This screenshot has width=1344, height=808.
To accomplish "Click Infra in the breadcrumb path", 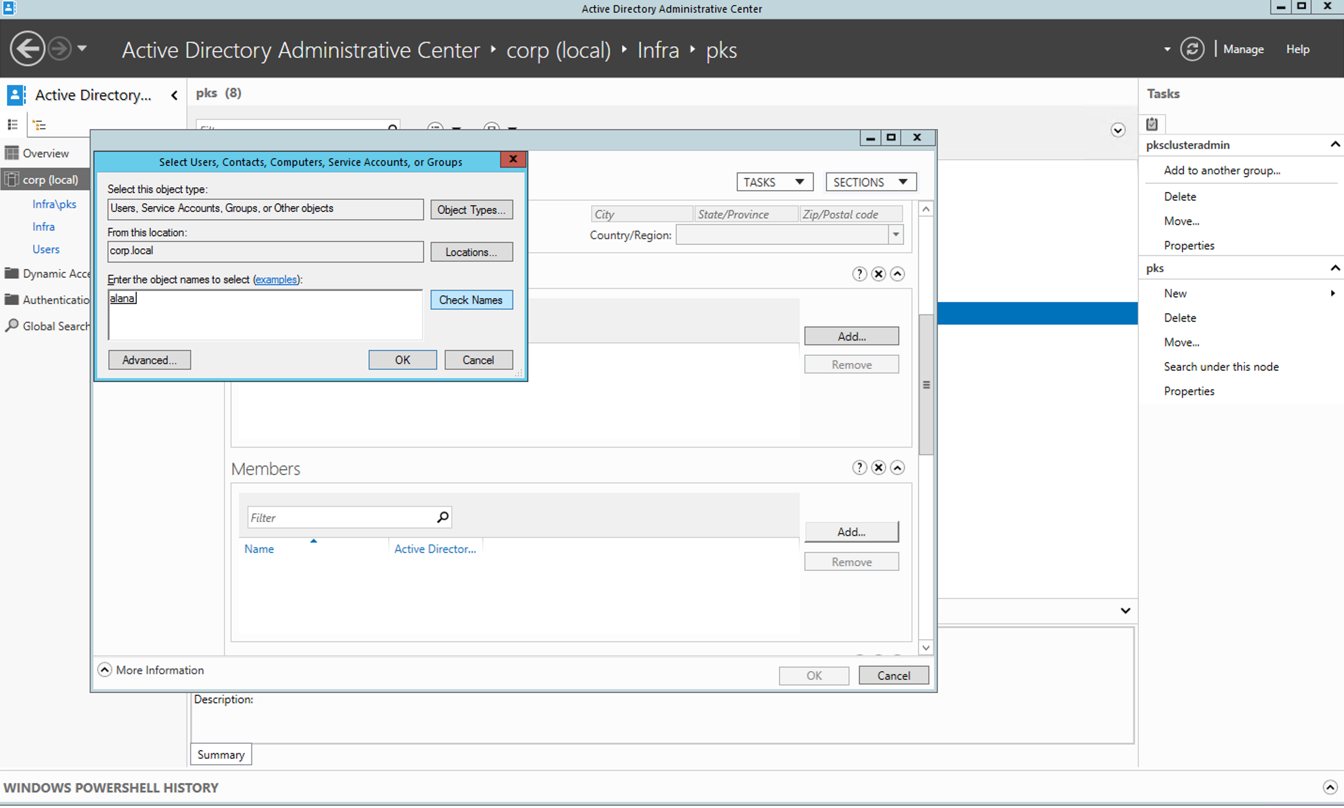I will [658, 50].
